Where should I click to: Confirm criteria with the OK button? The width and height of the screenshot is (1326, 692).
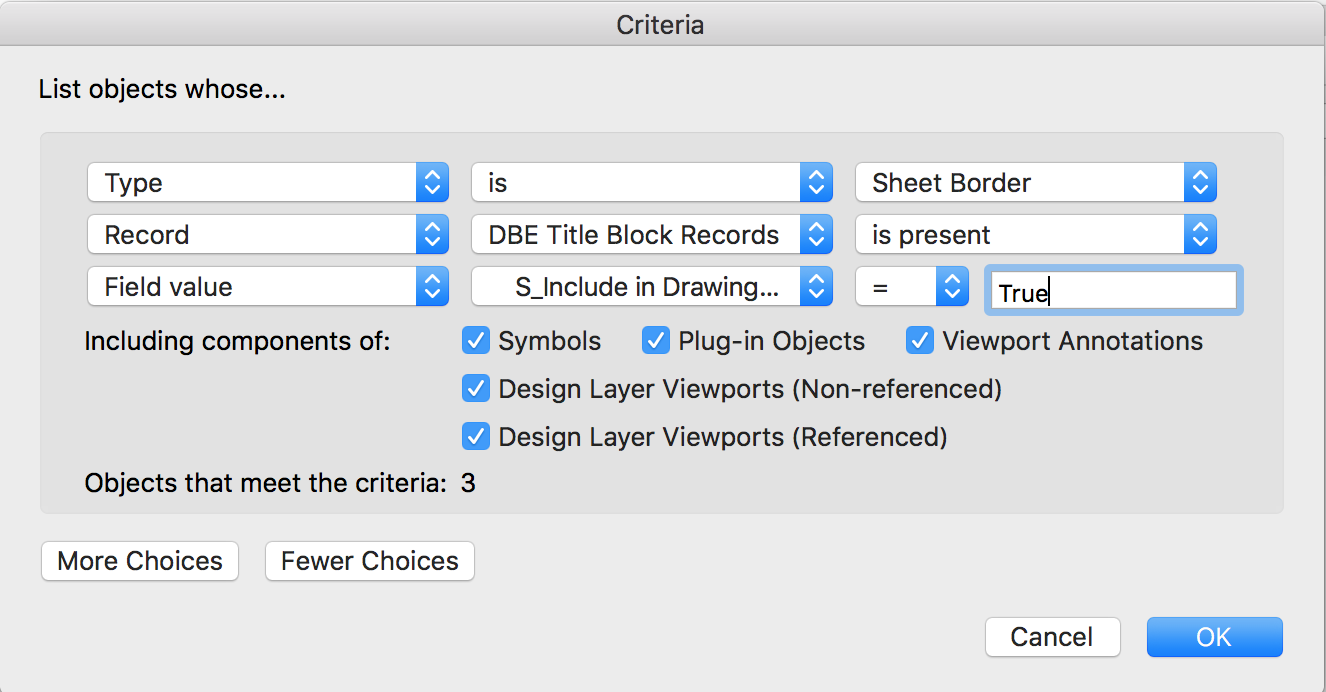click(x=1214, y=637)
